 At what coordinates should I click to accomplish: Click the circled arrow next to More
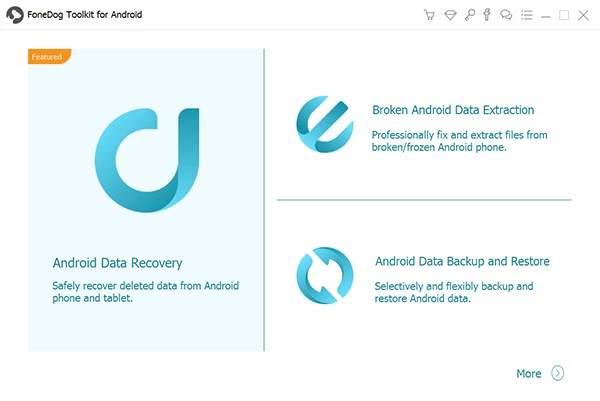coord(558,373)
